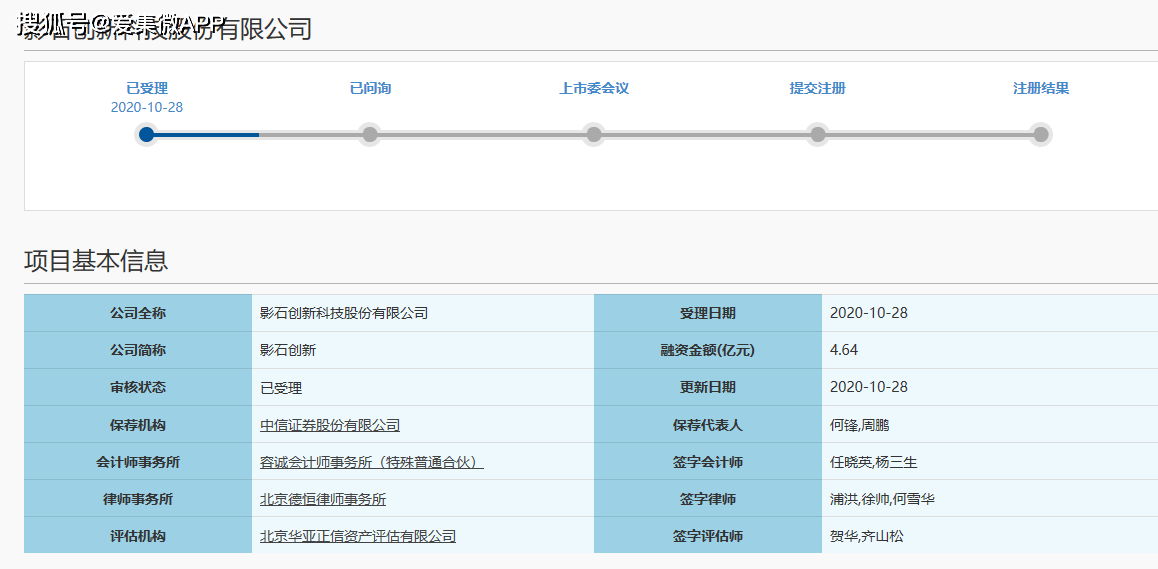The width and height of the screenshot is (1158, 569).
Task: Click the 受理日期 label cell
Action: click(708, 313)
